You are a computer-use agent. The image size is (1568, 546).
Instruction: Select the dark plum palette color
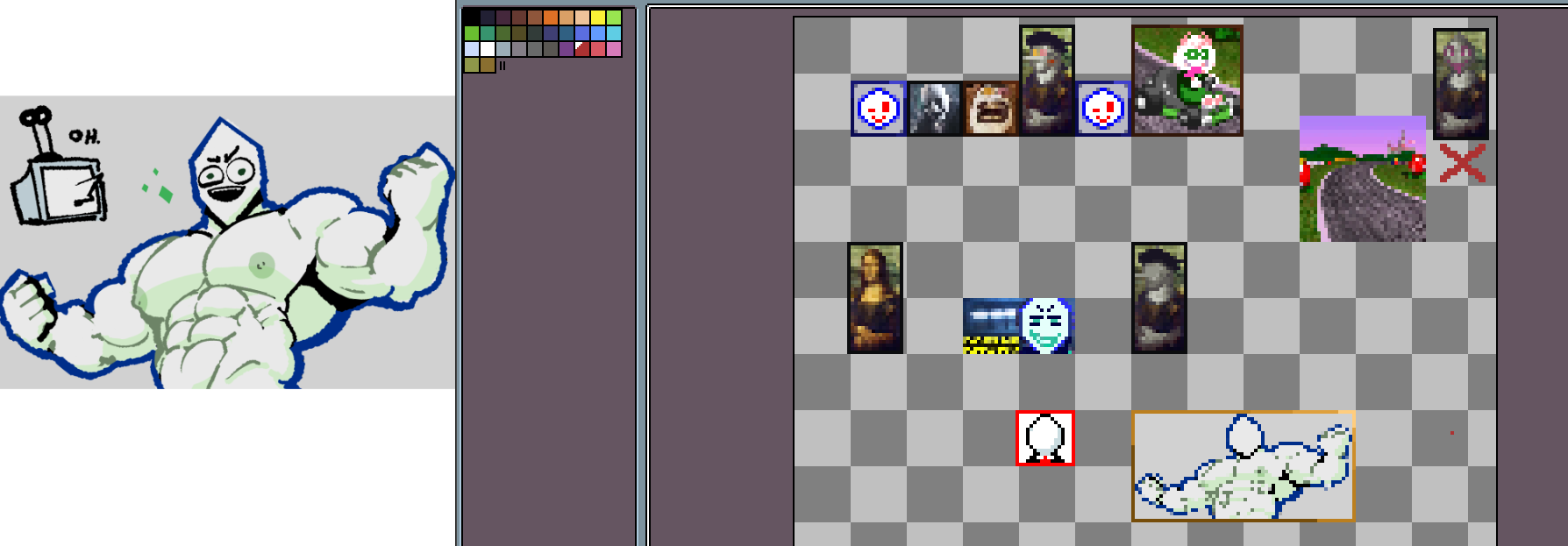pos(503,18)
